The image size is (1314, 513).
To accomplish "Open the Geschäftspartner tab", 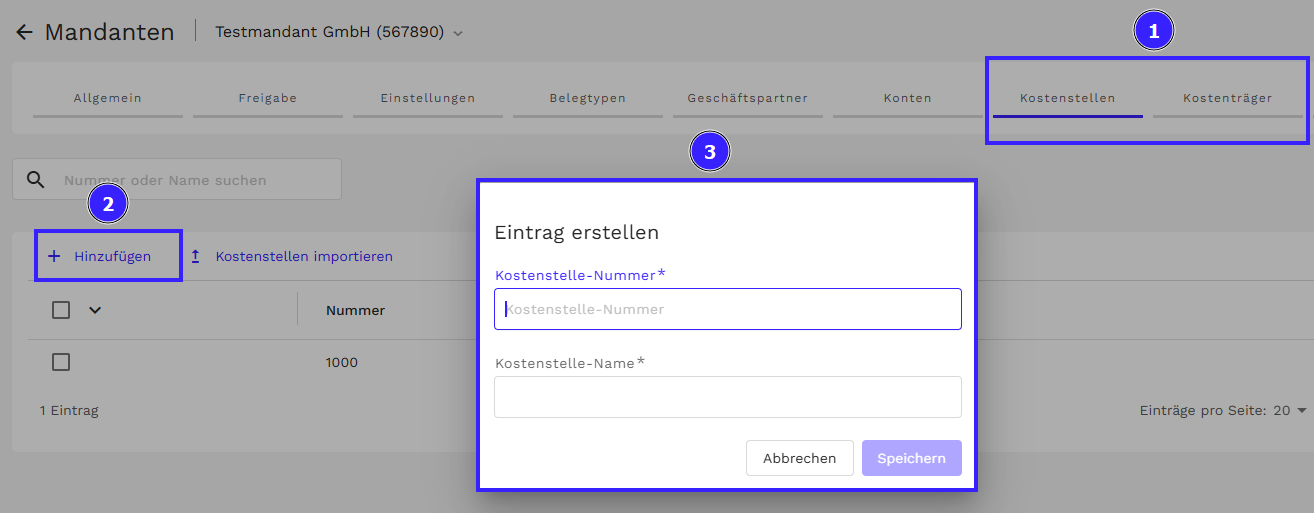I will (x=748, y=98).
